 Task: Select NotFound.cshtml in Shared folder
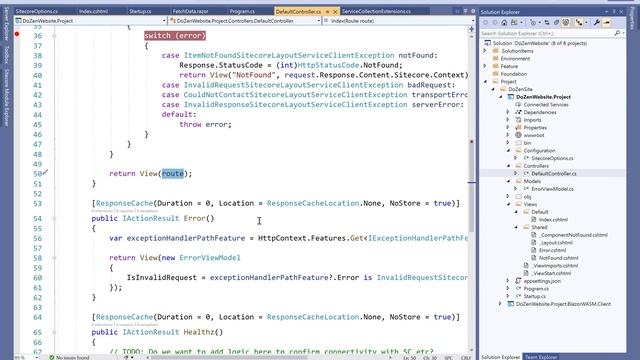click(558, 258)
